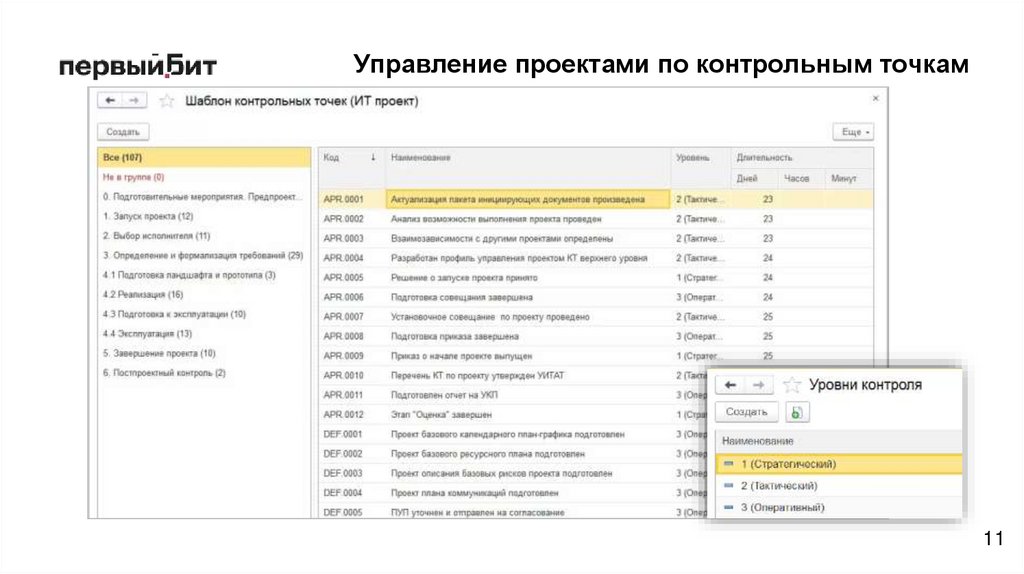The width and height of the screenshot is (1024, 574).
Task: Select group 1. Запуск проекта (12)
Action: pyautogui.click(x=204, y=216)
